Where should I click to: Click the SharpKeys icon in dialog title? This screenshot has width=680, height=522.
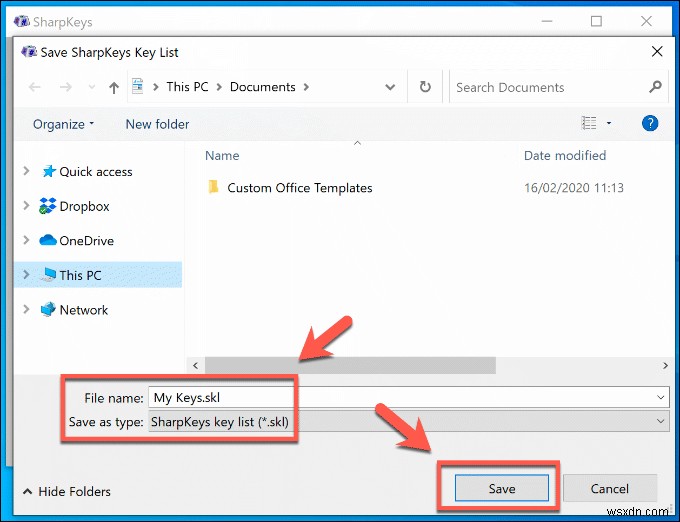point(29,52)
